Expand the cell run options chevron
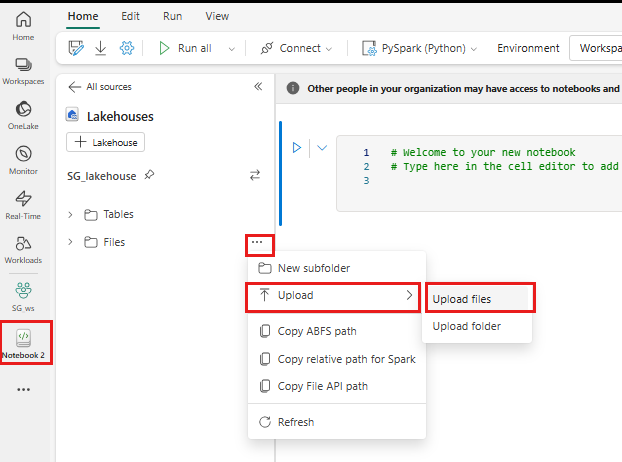This screenshot has width=622, height=462. coord(322,148)
